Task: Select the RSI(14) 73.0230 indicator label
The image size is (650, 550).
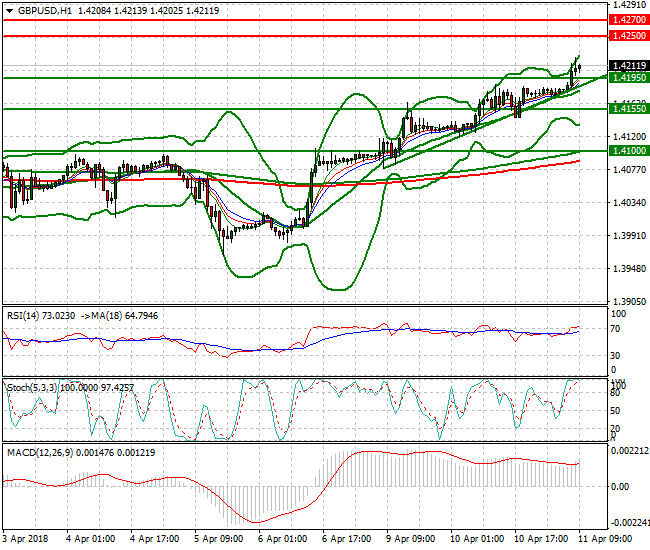Action: (x=41, y=316)
